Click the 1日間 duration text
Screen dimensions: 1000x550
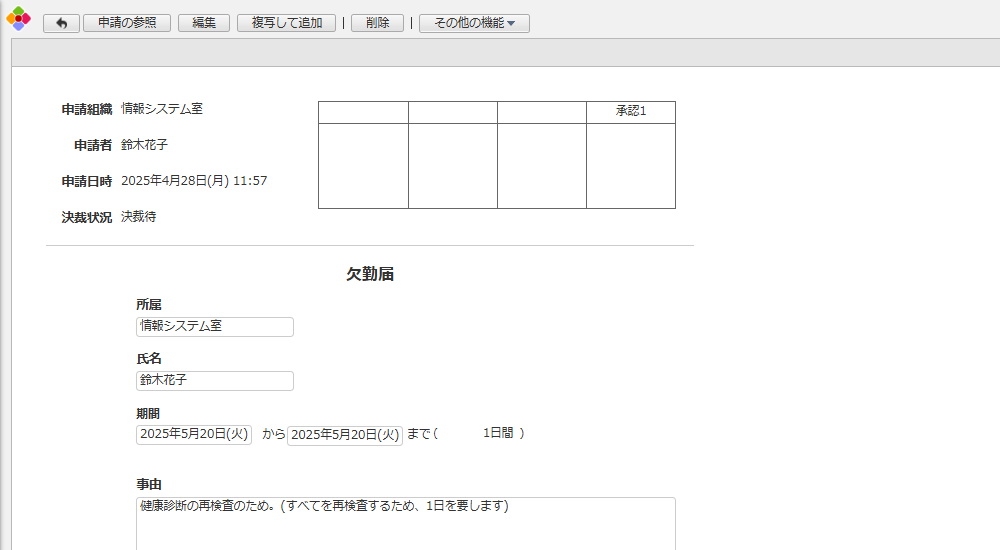coord(498,434)
